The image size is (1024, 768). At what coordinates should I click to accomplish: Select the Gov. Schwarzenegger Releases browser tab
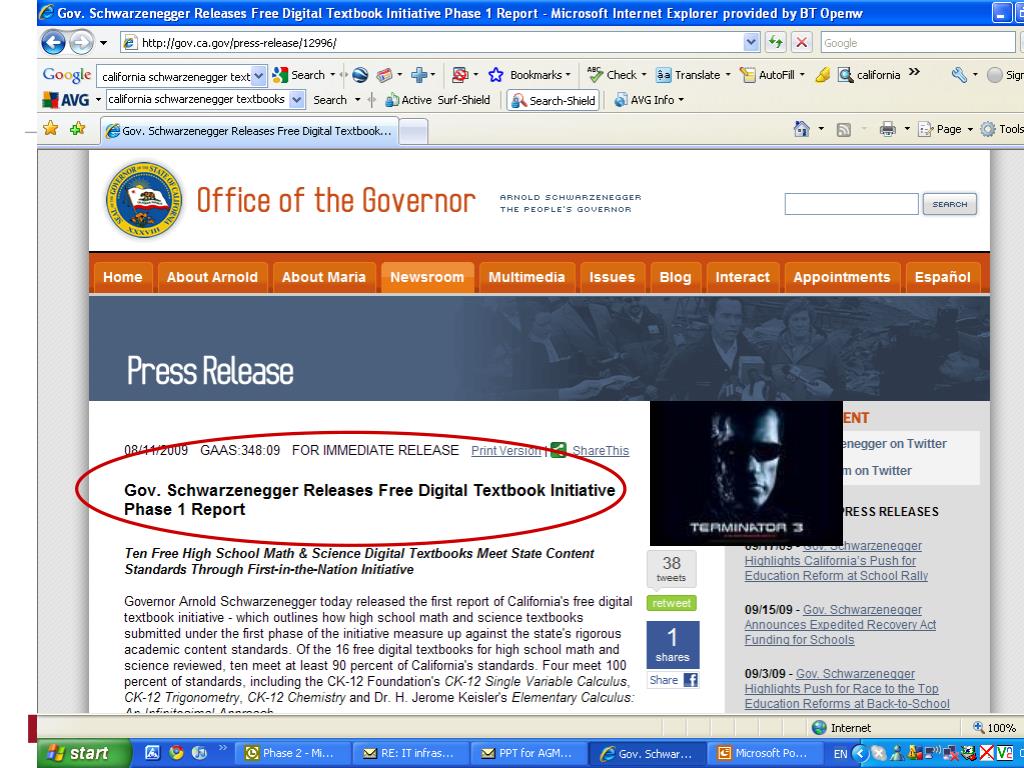(x=249, y=131)
